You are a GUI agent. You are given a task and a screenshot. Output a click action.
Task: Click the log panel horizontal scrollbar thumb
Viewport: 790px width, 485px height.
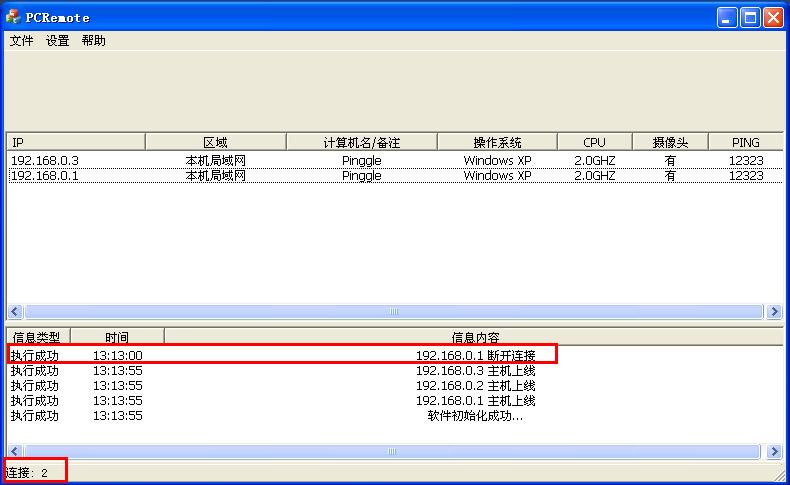tap(392, 451)
